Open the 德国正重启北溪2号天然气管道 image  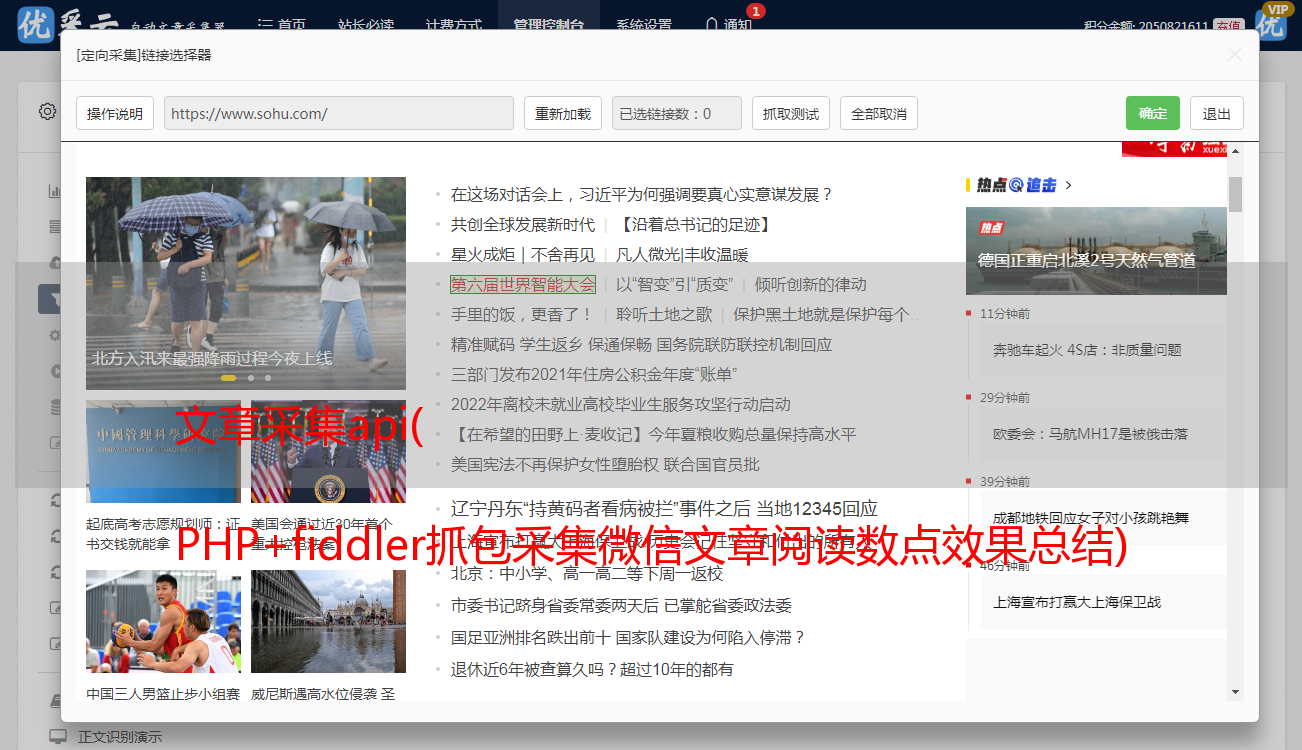1096,251
